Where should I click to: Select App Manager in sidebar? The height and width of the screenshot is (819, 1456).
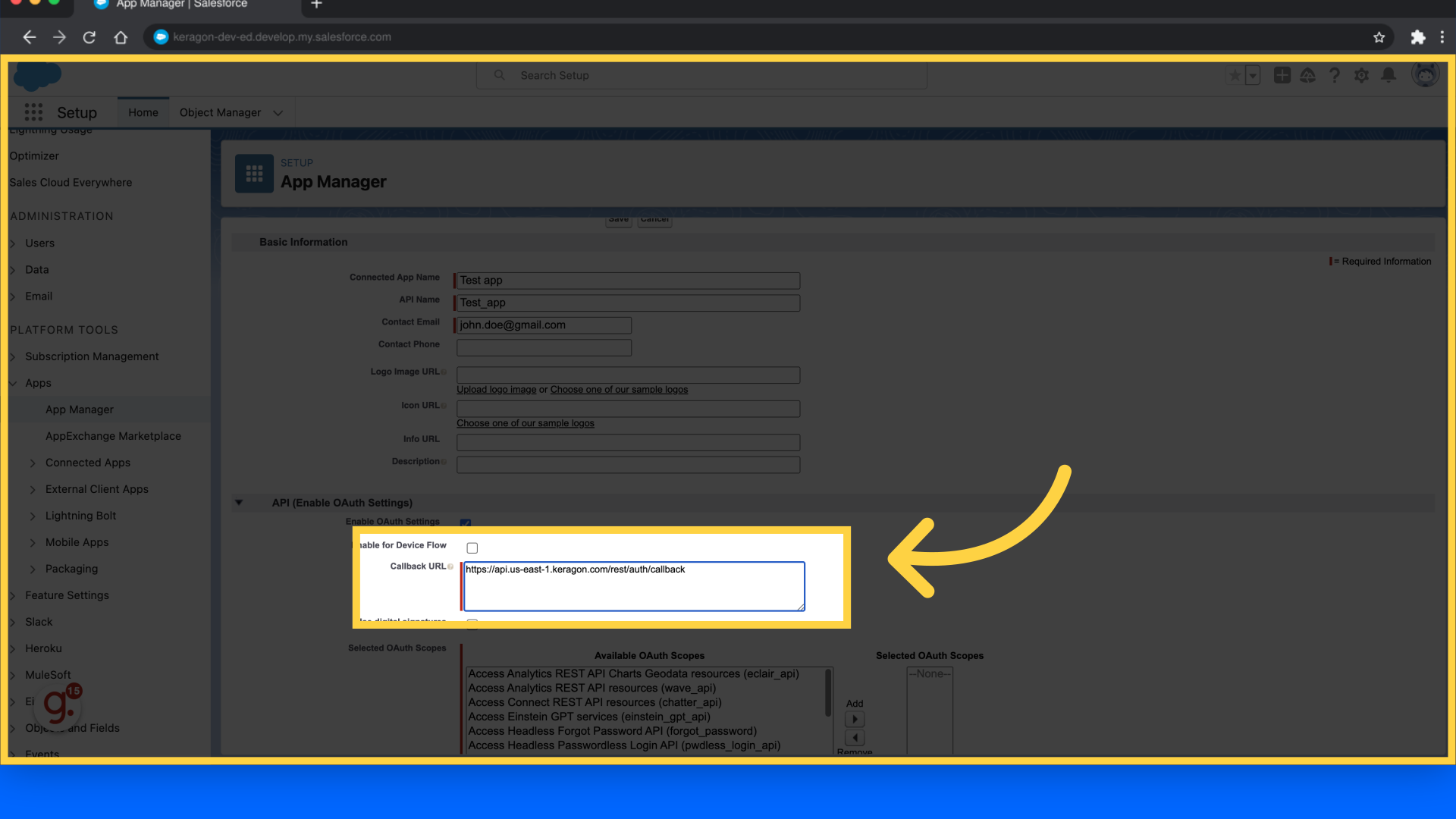[80, 409]
